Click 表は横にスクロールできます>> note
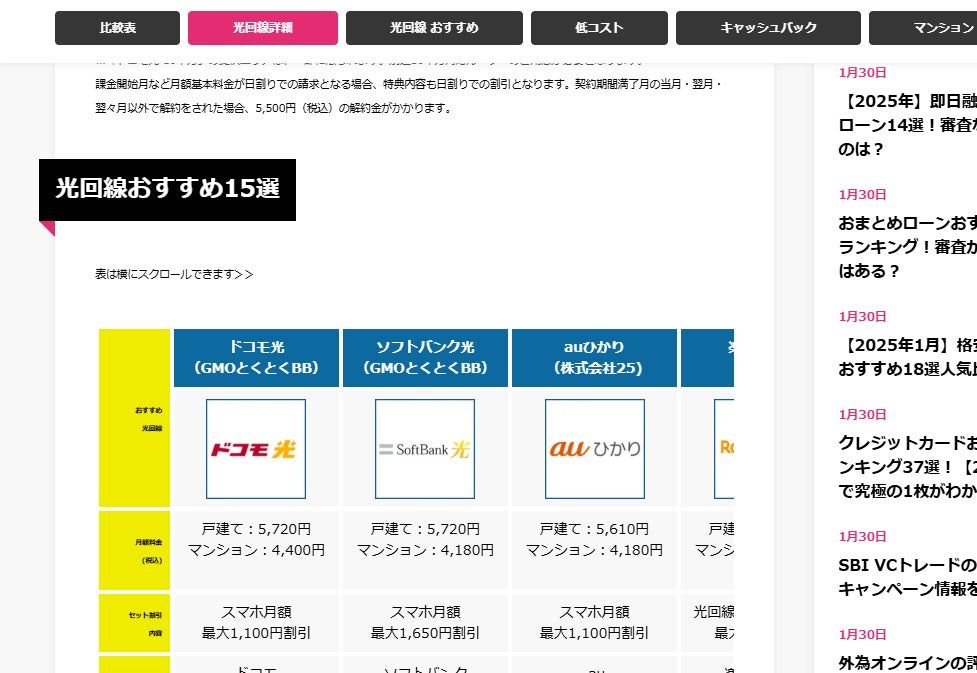The height and width of the screenshot is (673, 977). pos(174,274)
